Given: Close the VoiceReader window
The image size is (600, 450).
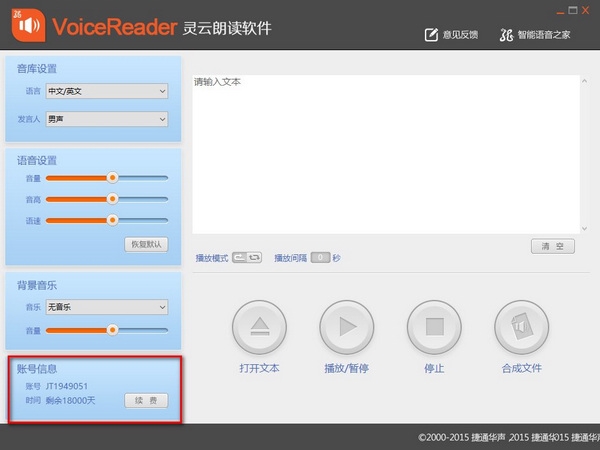Looking at the screenshot, I should (x=585, y=10).
